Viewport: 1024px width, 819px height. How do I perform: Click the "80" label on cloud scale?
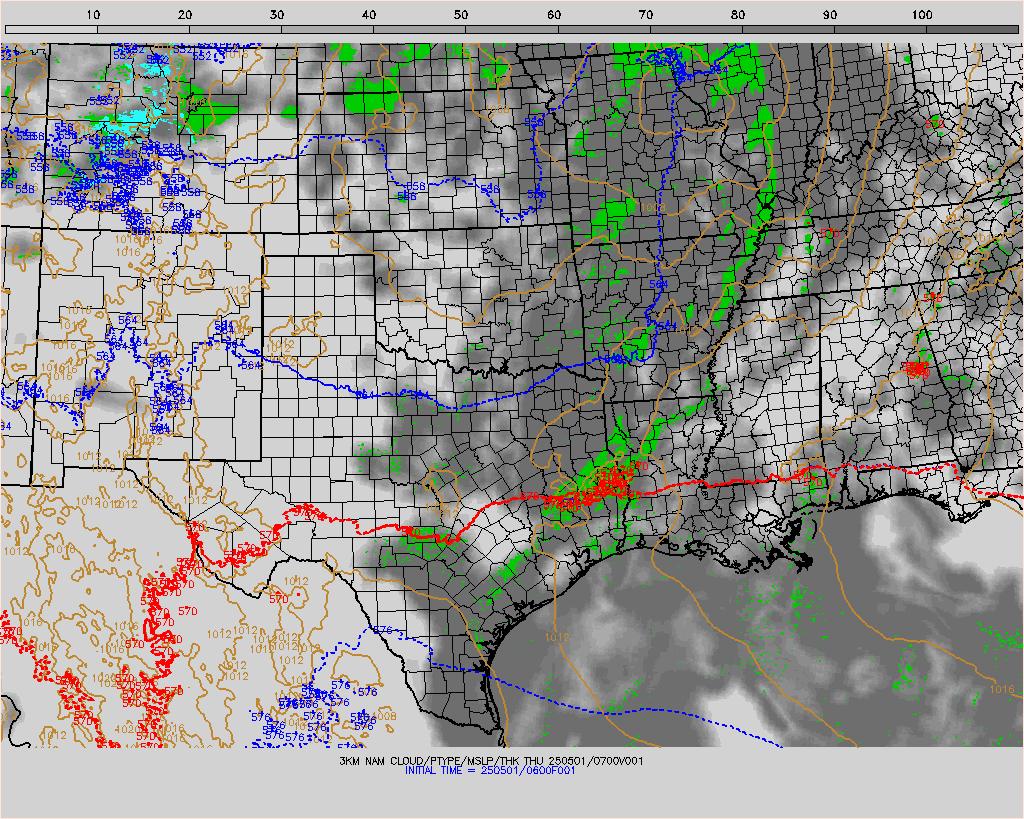(x=738, y=15)
